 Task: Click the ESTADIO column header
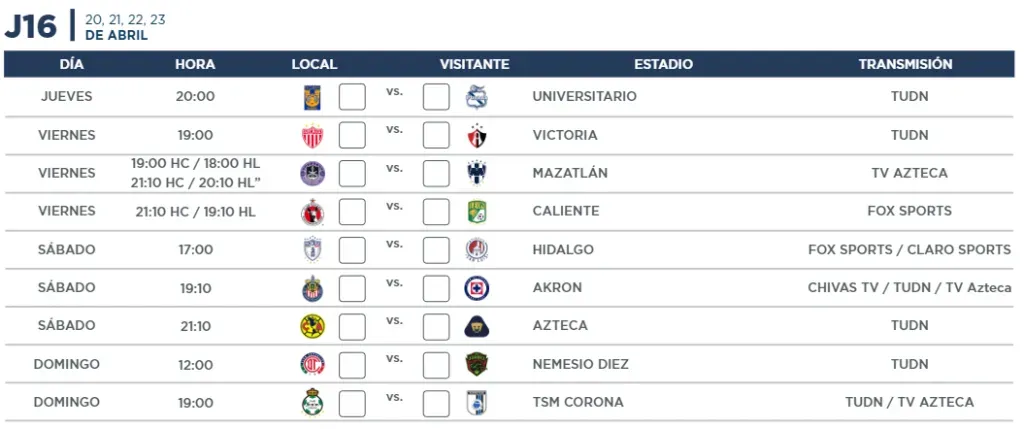point(663,65)
